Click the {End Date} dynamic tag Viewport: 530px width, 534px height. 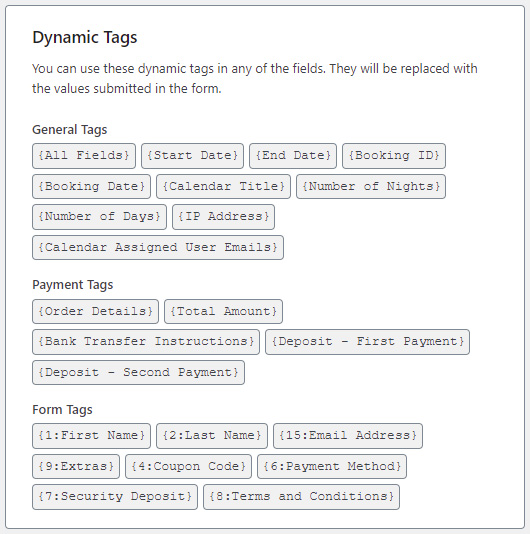click(x=293, y=156)
